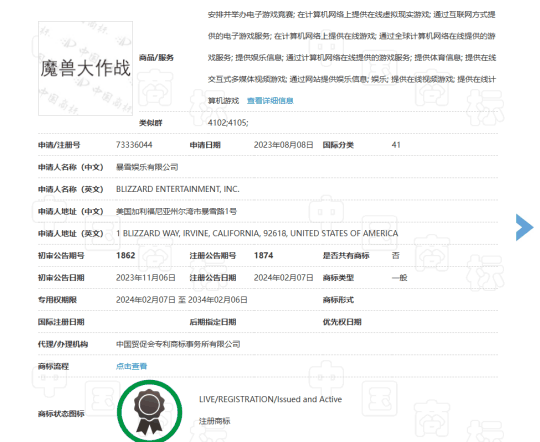Select the 1 BLIZZARD WAY, IRVINE address
The width and height of the screenshot is (540, 442).
click(257, 233)
